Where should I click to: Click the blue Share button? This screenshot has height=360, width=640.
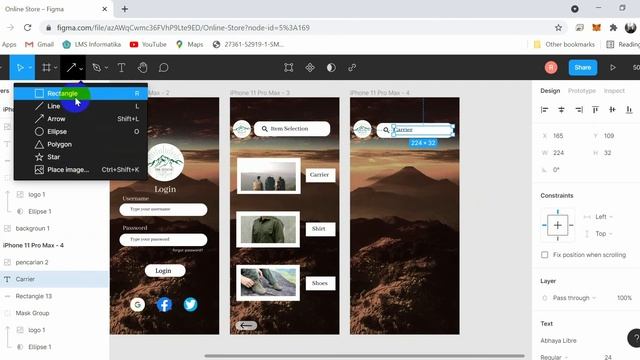[583, 67]
